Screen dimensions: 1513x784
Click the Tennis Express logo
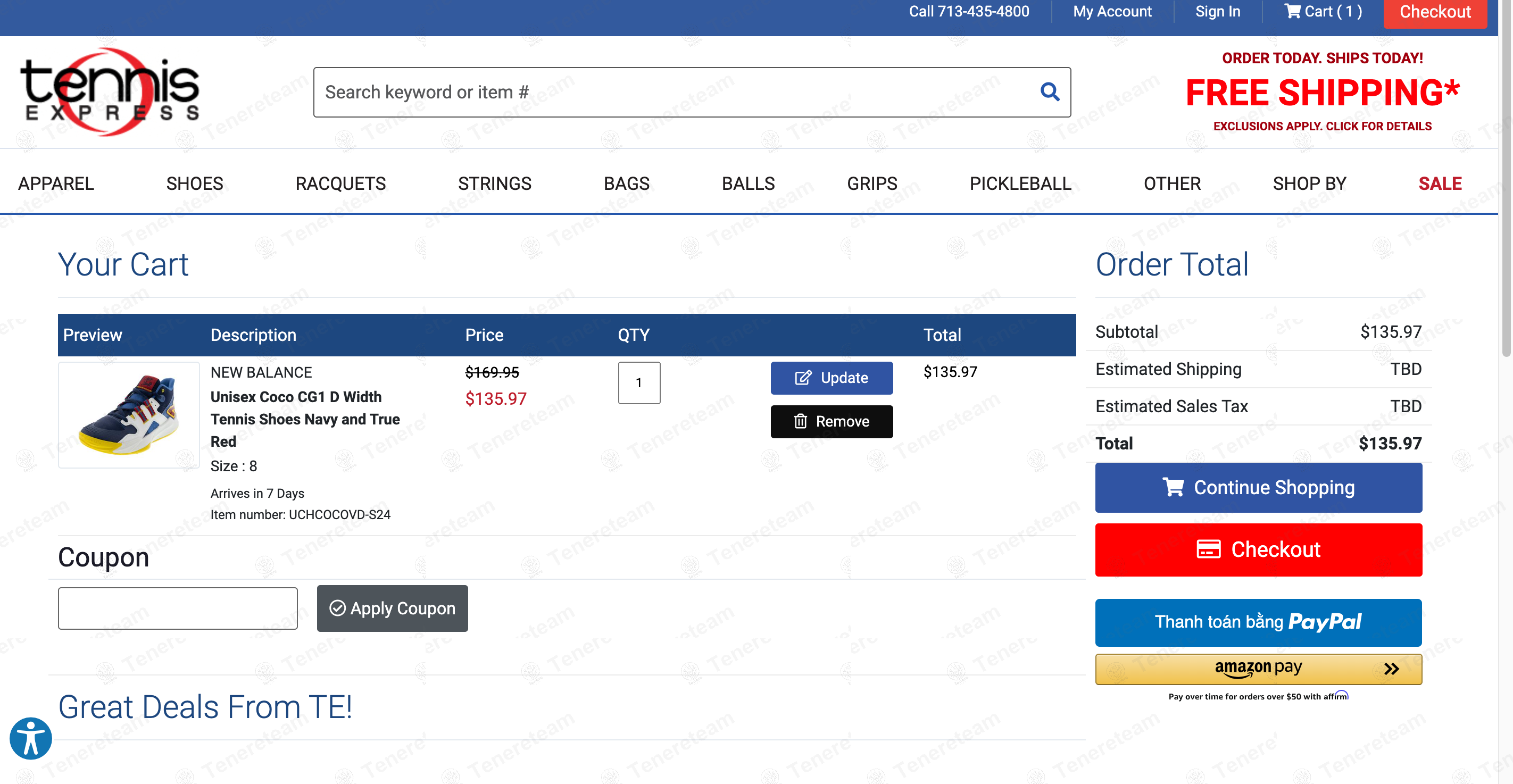111,92
